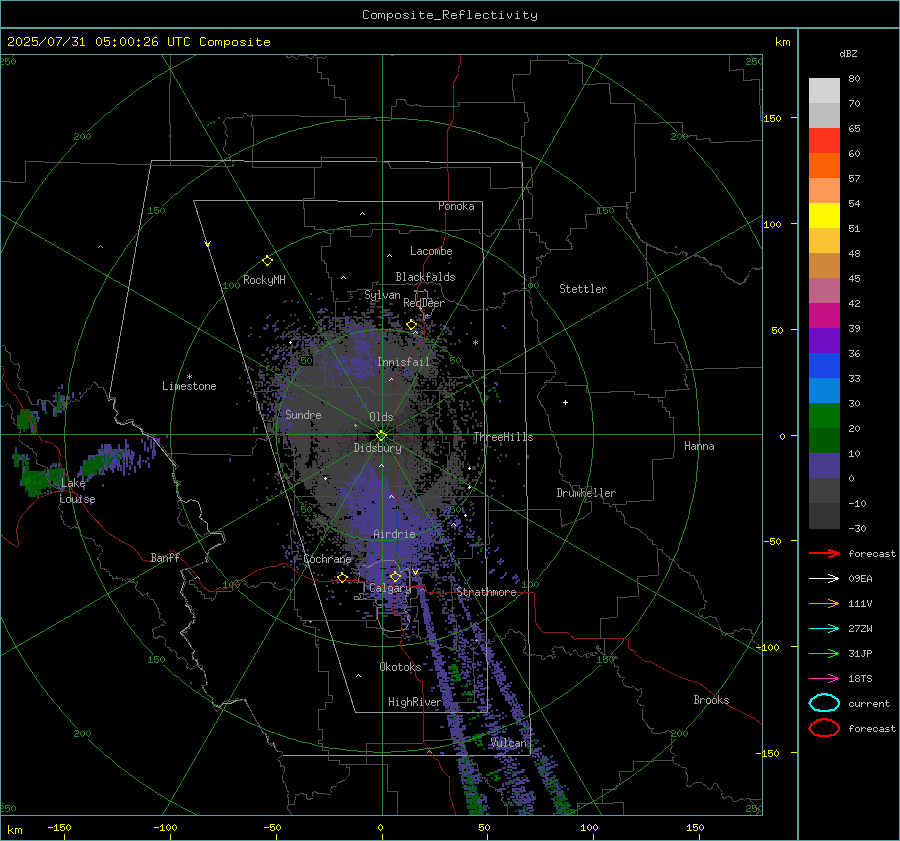
Task: Pick the bright yellow swatch between 54 and 51
Action: coord(824,215)
